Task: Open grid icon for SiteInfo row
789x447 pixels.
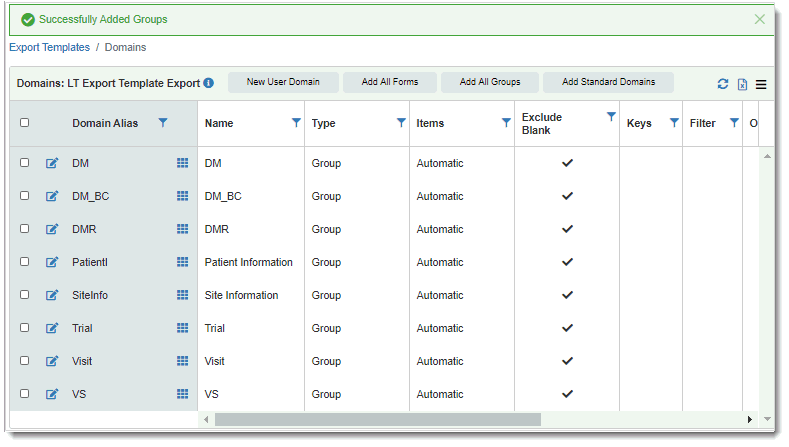Action: [183, 295]
